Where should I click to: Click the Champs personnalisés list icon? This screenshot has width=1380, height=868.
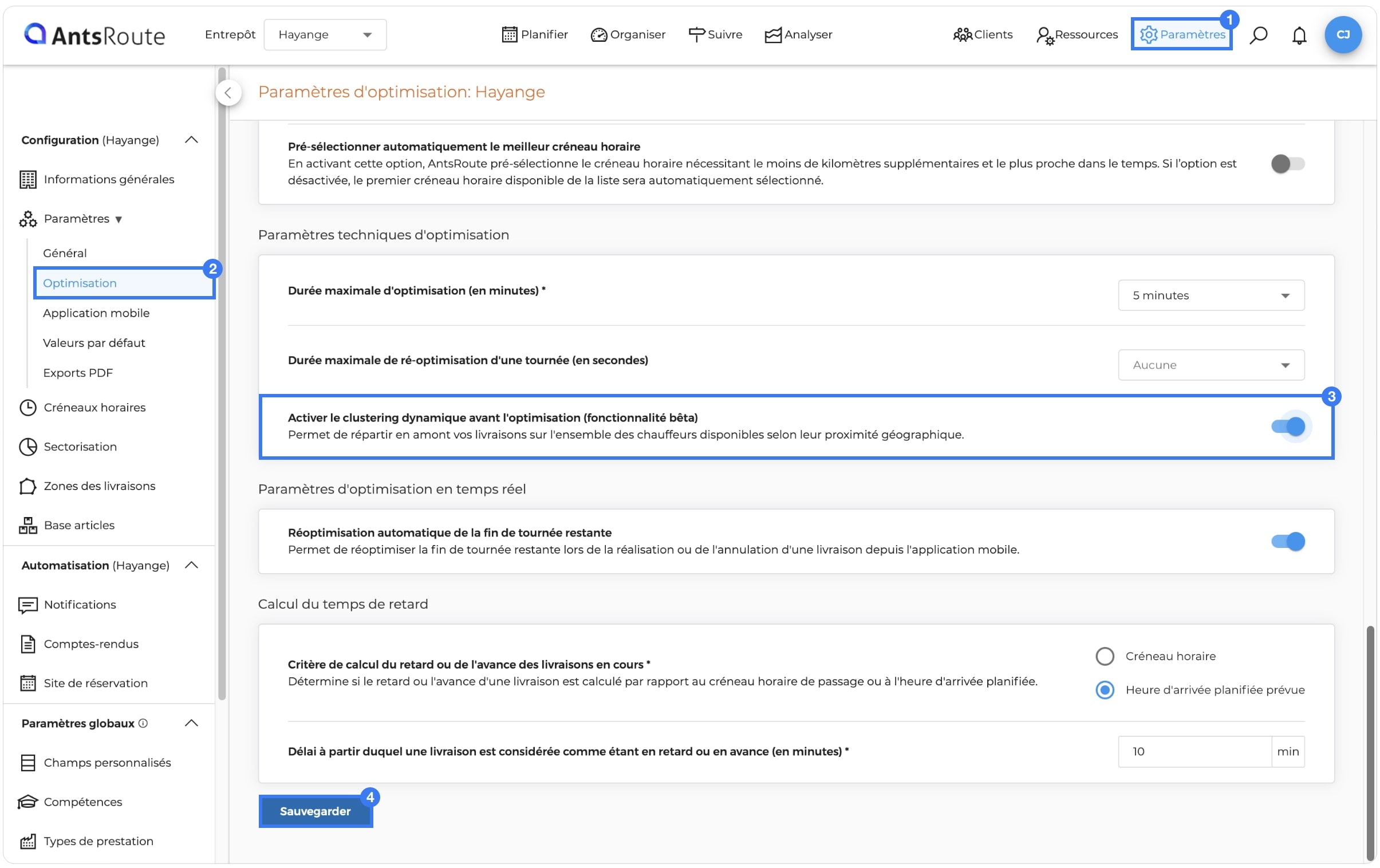(27, 763)
